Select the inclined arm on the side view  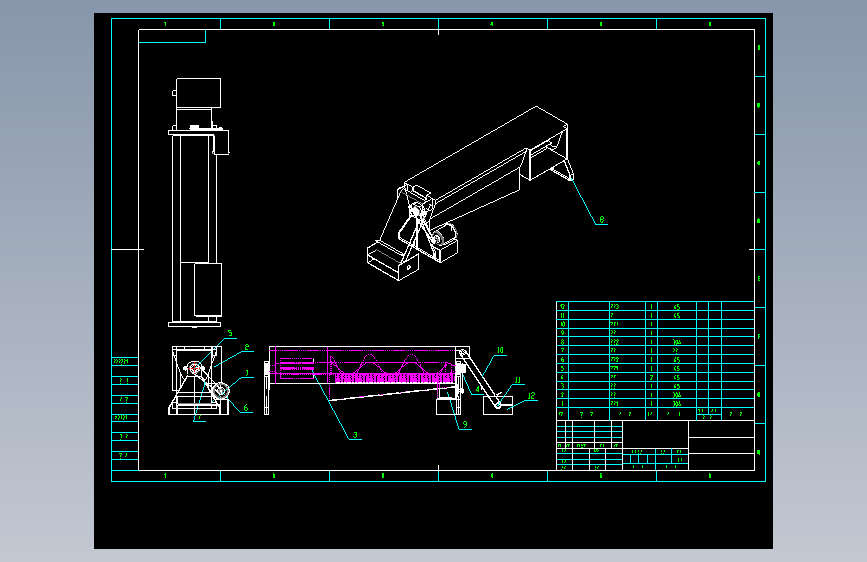[480, 378]
